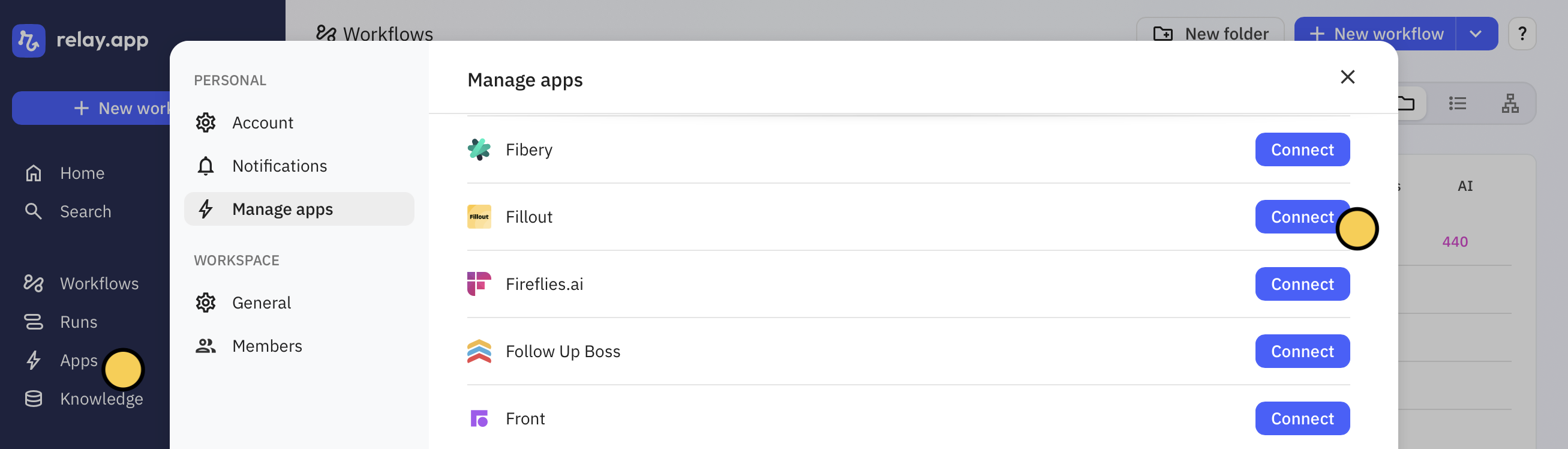This screenshot has width=1568, height=449.
Task: Switch to hierarchy diagram view icon
Action: pos(1510,104)
